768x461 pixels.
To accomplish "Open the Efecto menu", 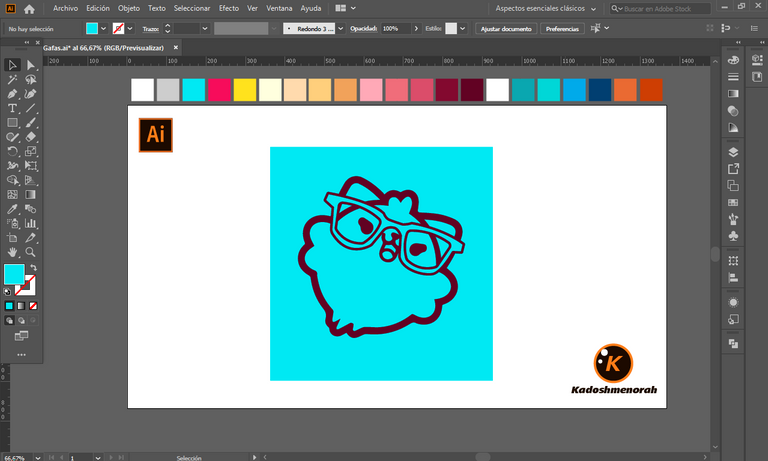I will click(x=229, y=8).
